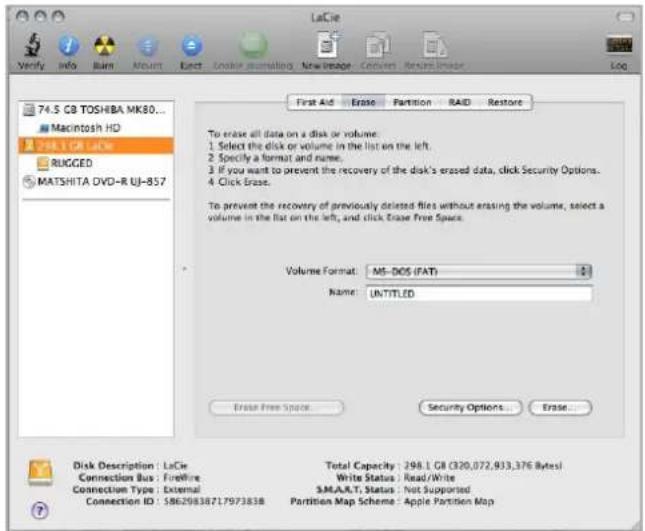Image resolution: width=645 pixels, height=531 pixels.
Task: Open the RAID tab
Action: click(x=459, y=102)
